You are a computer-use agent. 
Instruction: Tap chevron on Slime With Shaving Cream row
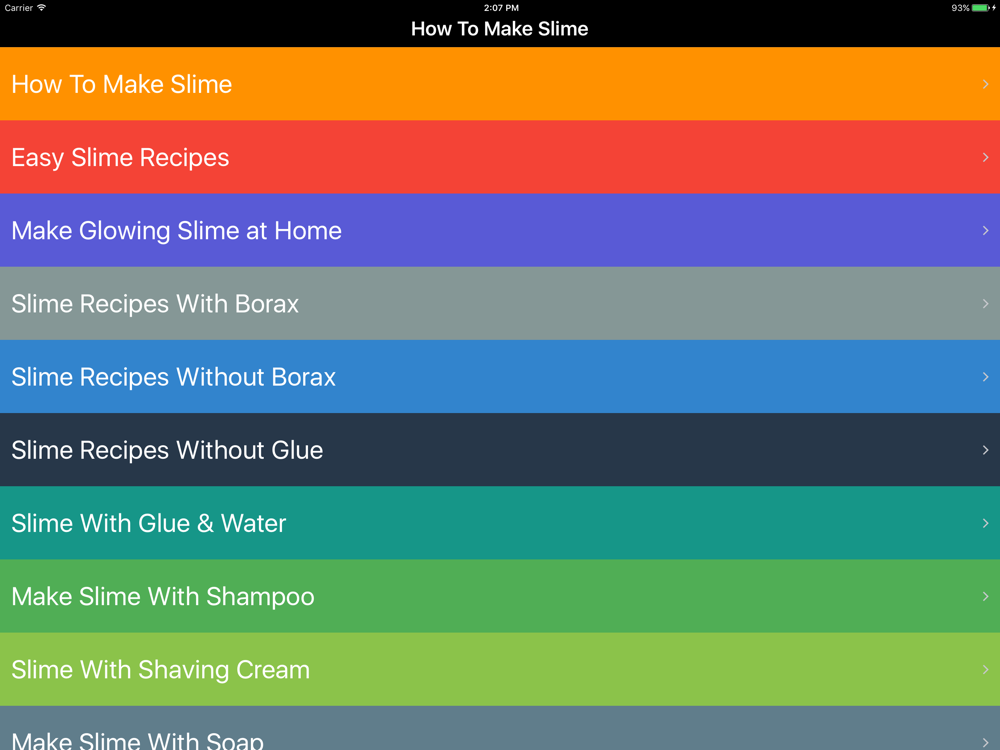coord(985,670)
